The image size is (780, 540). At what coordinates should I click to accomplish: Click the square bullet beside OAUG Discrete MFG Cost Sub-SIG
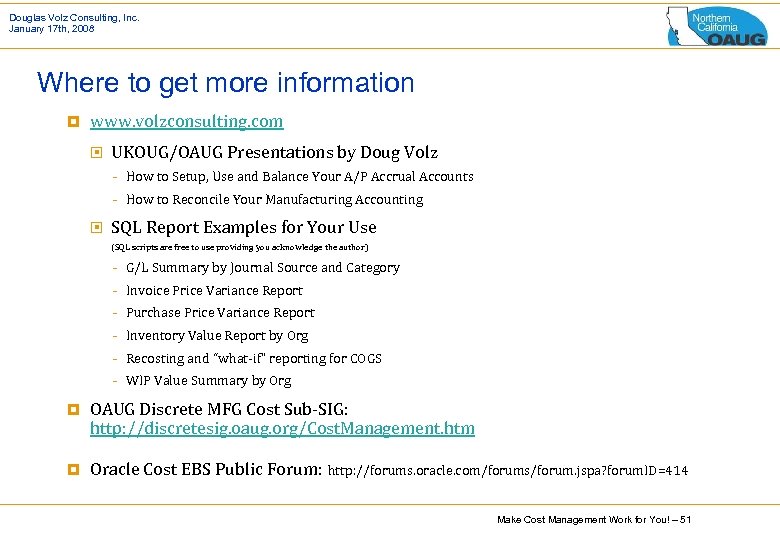74,409
